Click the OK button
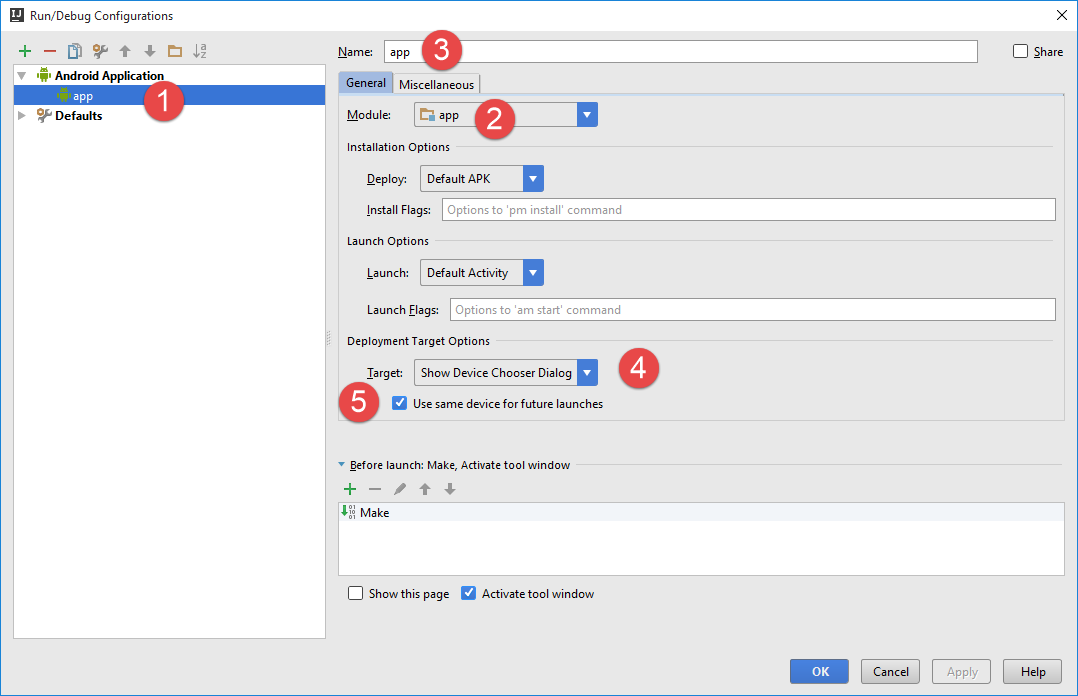Image resolution: width=1078 pixels, height=696 pixels. [x=819, y=672]
